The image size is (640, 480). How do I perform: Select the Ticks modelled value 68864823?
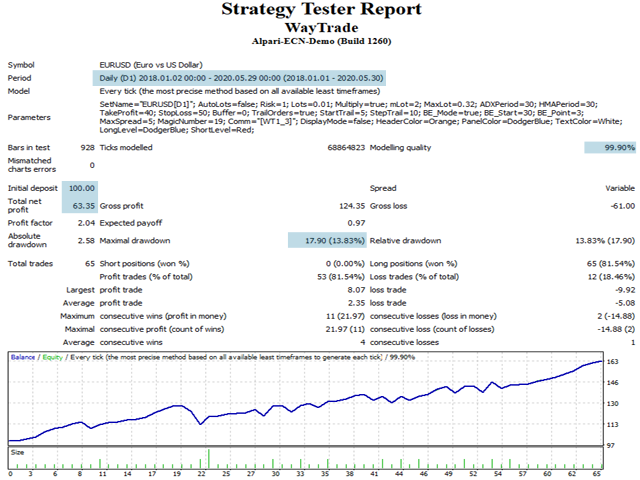pos(346,148)
